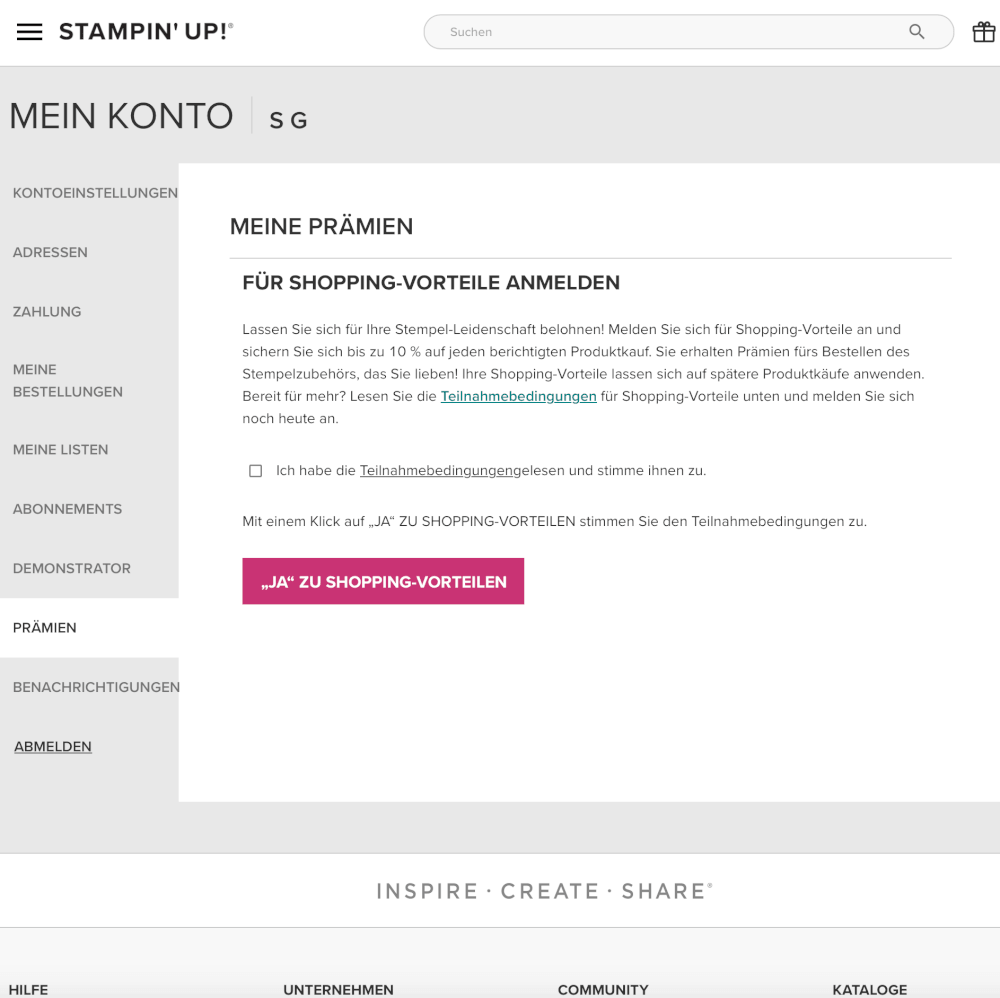Screen dimensions: 1000x998
Task: Click the „JA“ zu Shopping-Vorteilen button
Action: coord(383,582)
